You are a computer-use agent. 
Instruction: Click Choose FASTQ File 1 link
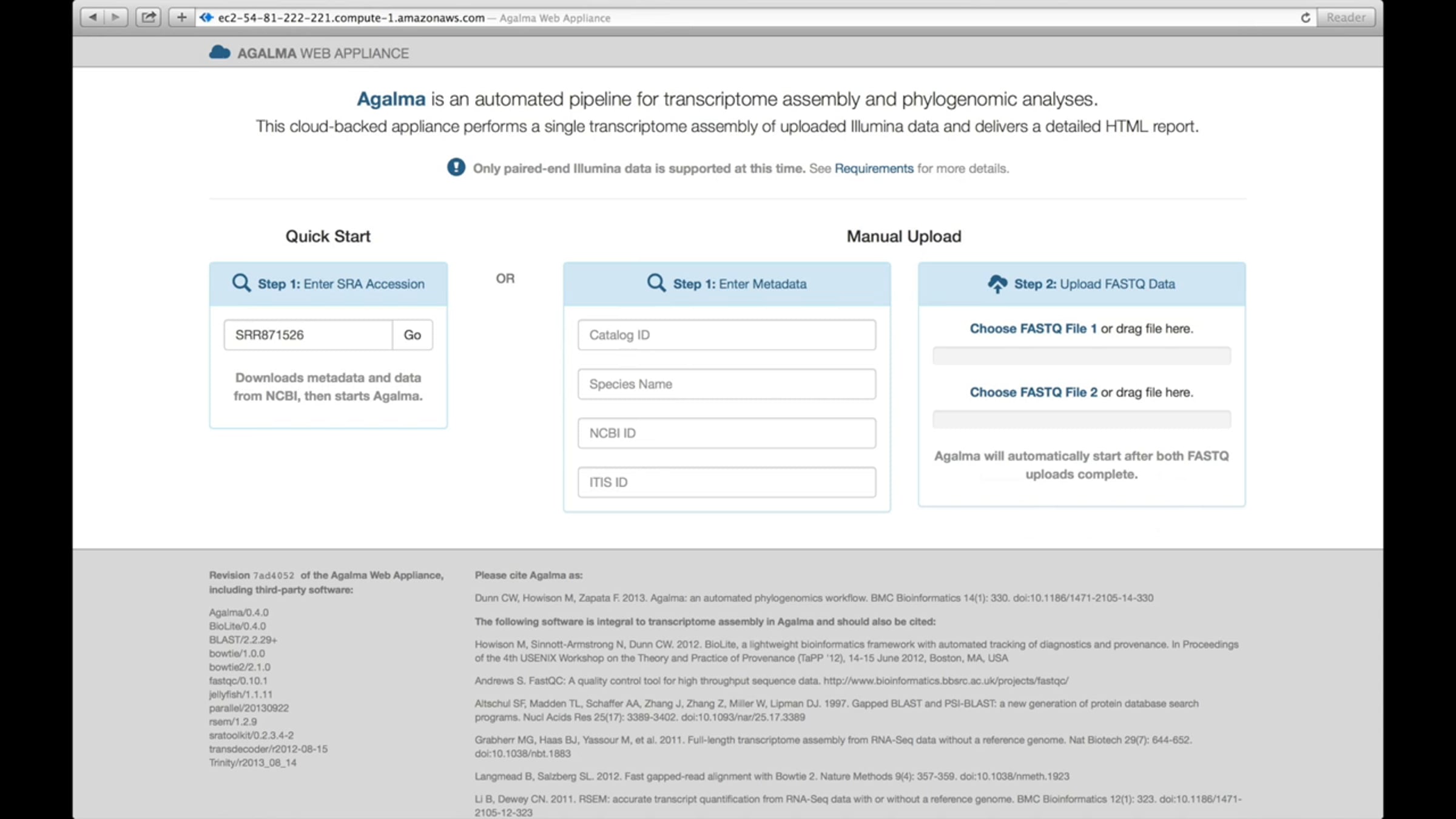[1033, 328]
